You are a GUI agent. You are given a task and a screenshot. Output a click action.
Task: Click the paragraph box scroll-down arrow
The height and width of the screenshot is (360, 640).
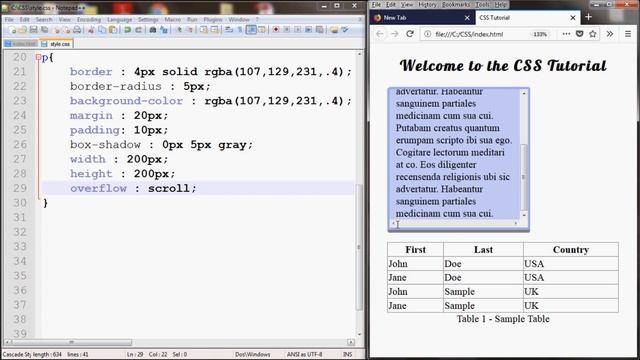(524, 215)
